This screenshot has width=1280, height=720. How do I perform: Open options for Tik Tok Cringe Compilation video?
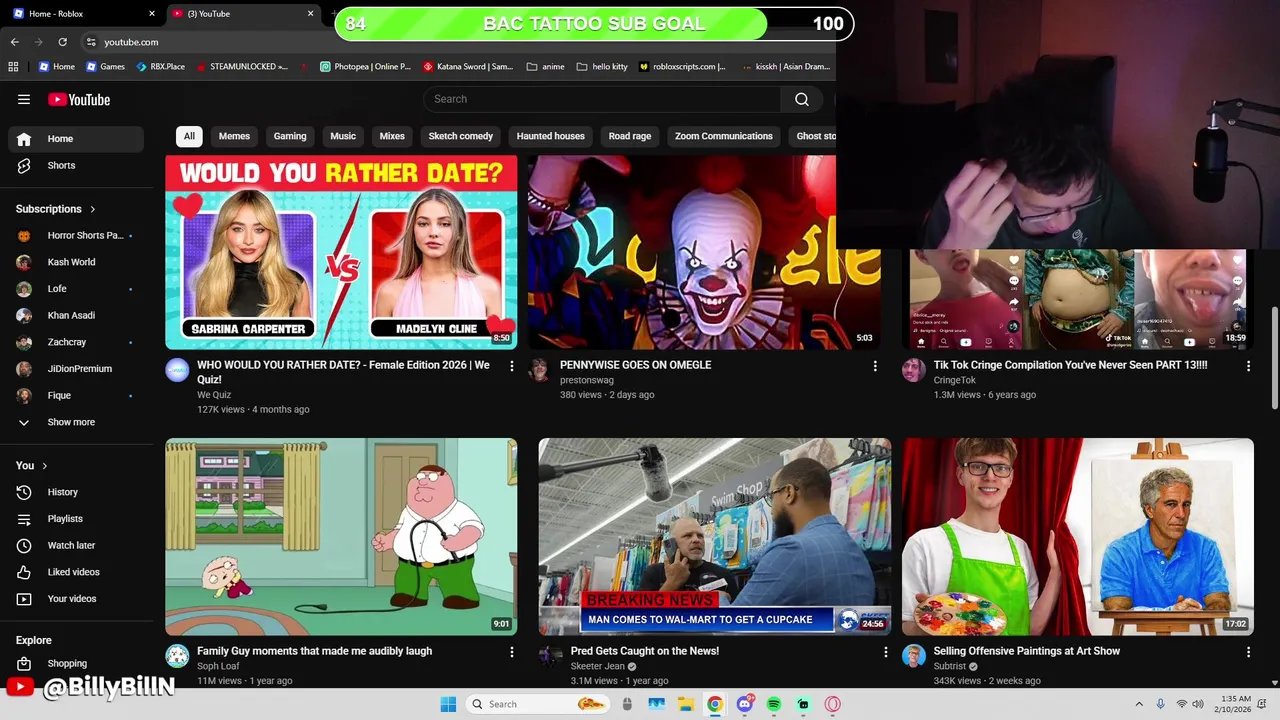[x=1248, y=366]
